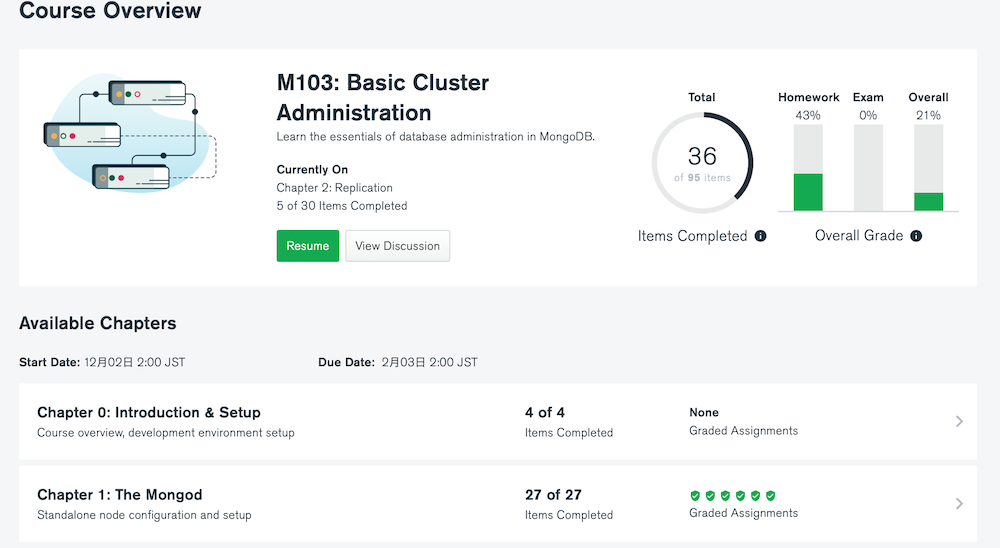Click the Start Date value

point(135,362)
